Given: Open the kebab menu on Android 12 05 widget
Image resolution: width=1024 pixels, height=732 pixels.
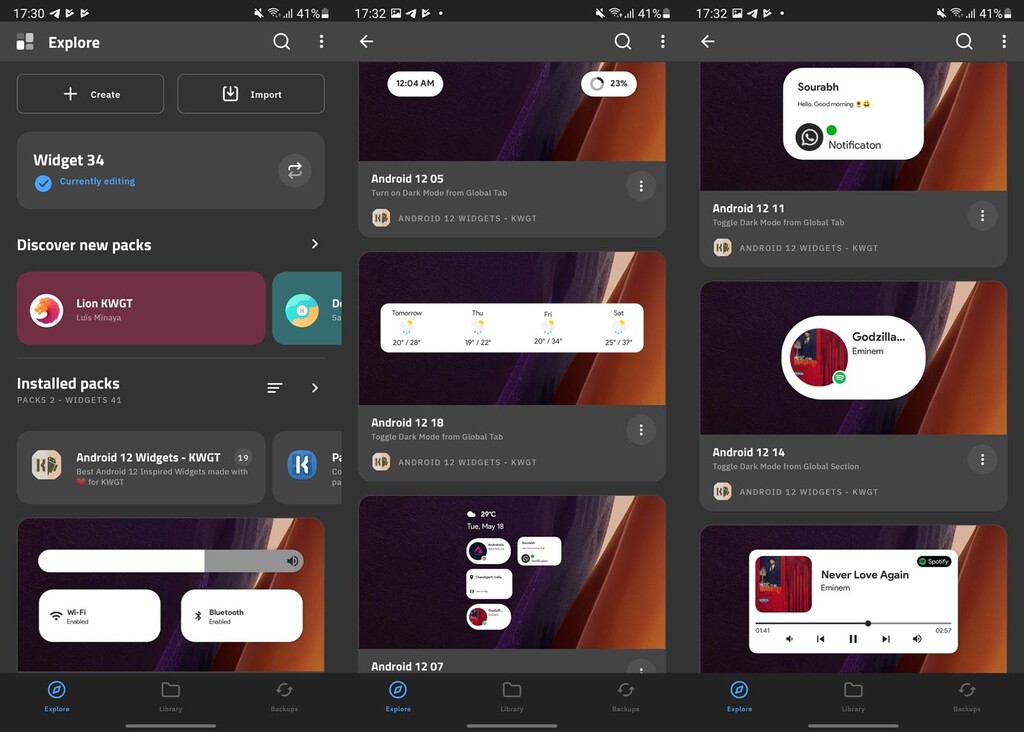Looking at the screenshot, I should coord(641,186).
